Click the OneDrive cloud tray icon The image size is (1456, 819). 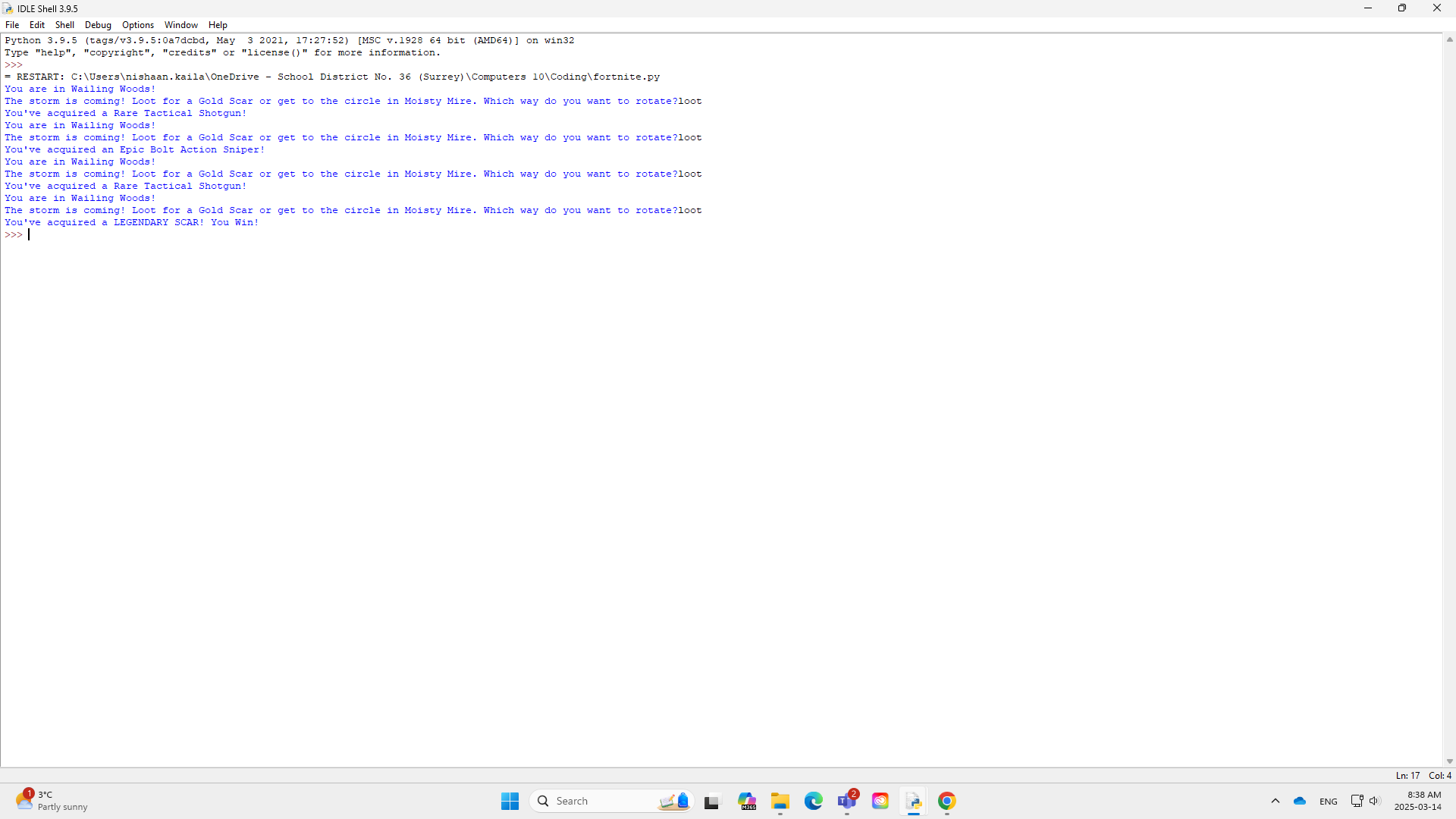(x=1300, y=802)
